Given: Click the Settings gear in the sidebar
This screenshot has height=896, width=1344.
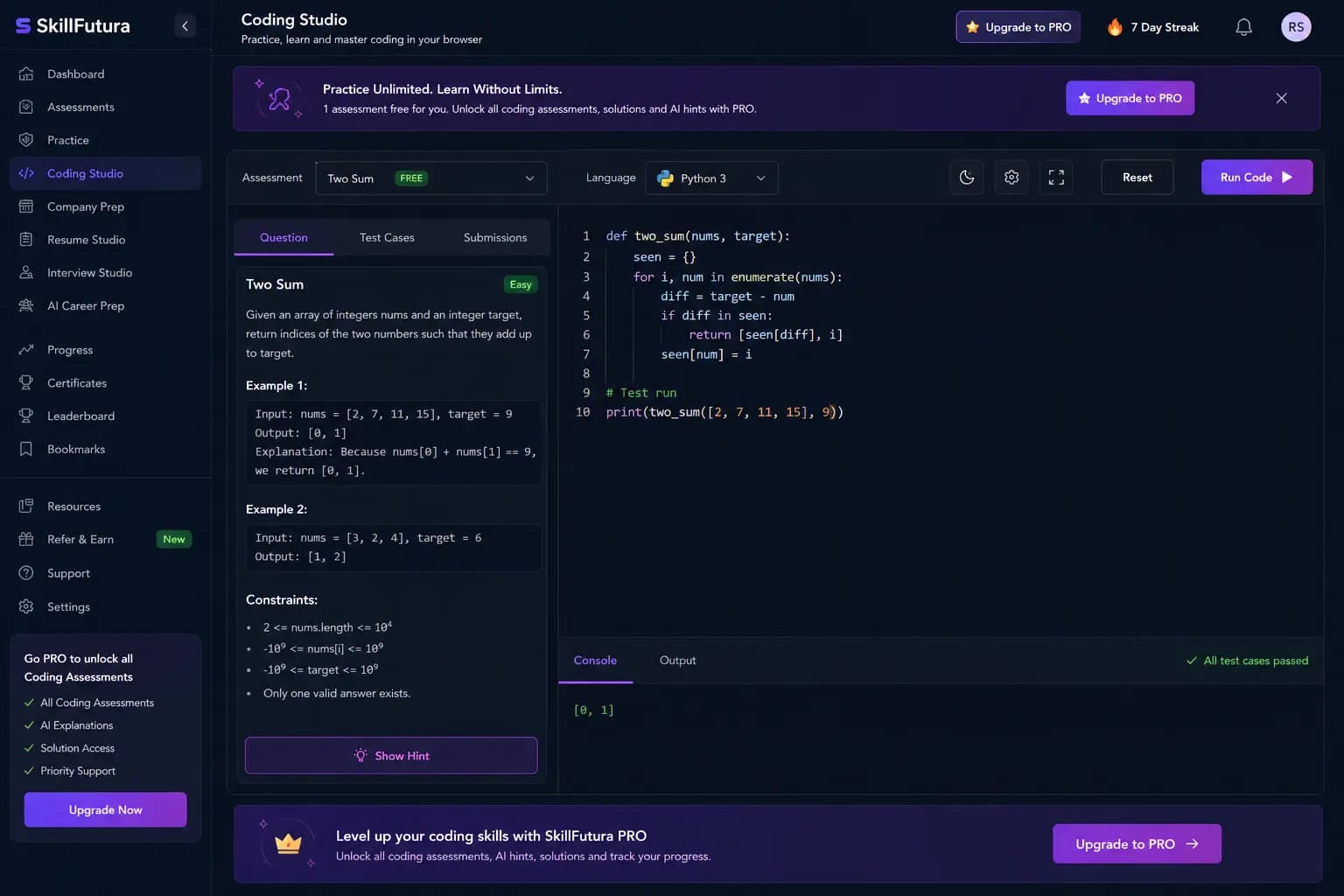Looking at the screenshot, I should point(26,606).
